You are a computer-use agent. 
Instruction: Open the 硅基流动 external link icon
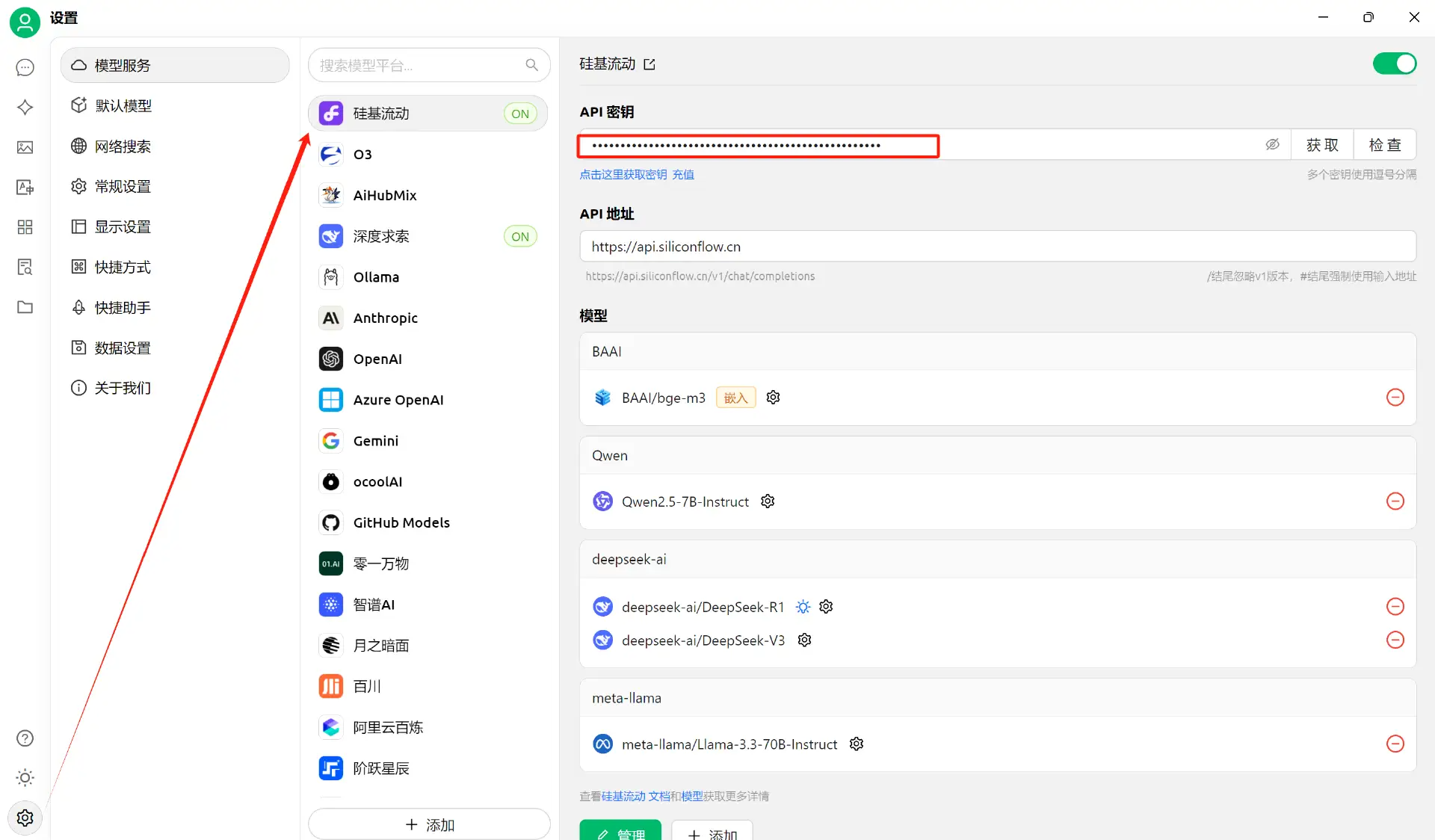pos(649,65)
